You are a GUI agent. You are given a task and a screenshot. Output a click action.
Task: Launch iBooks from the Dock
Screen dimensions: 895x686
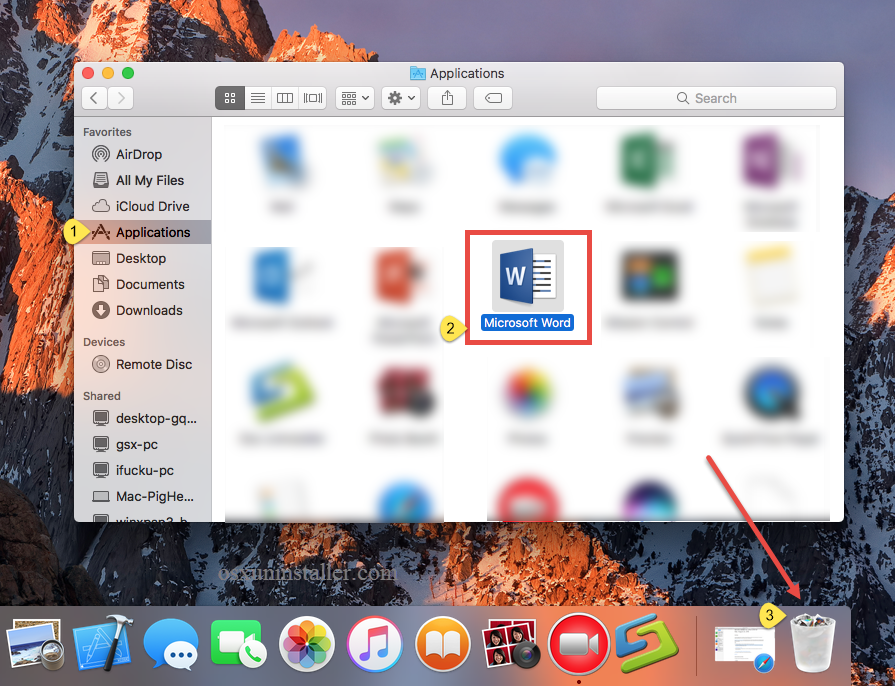pyautogui.click(x=442, y=645)
